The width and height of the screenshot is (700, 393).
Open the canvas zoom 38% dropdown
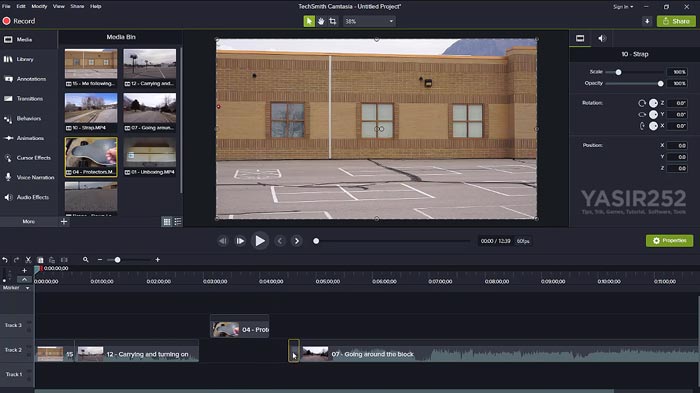click(369, 21)
